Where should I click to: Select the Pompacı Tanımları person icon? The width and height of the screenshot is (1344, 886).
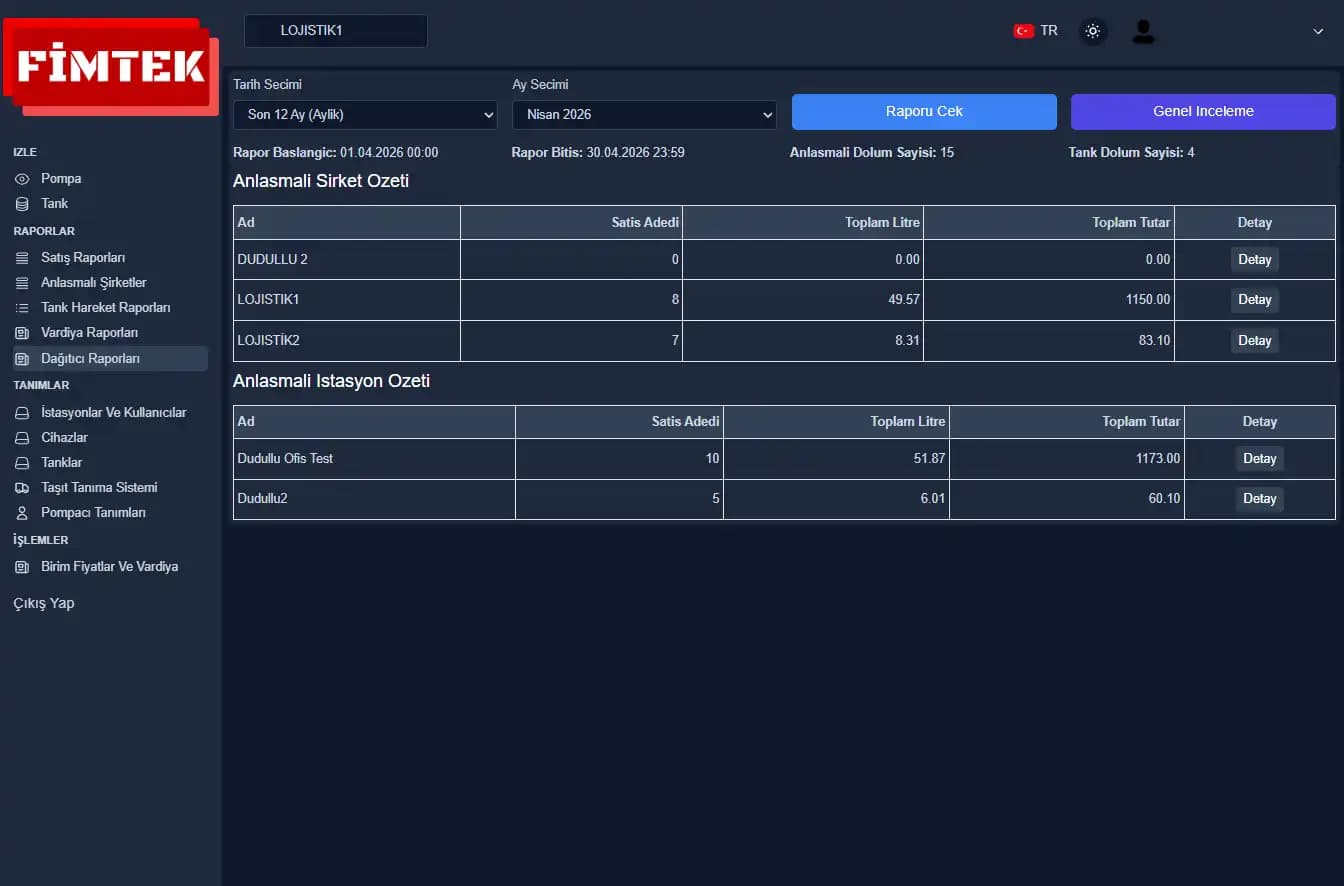pyautogui.click(x=22, y=512)
